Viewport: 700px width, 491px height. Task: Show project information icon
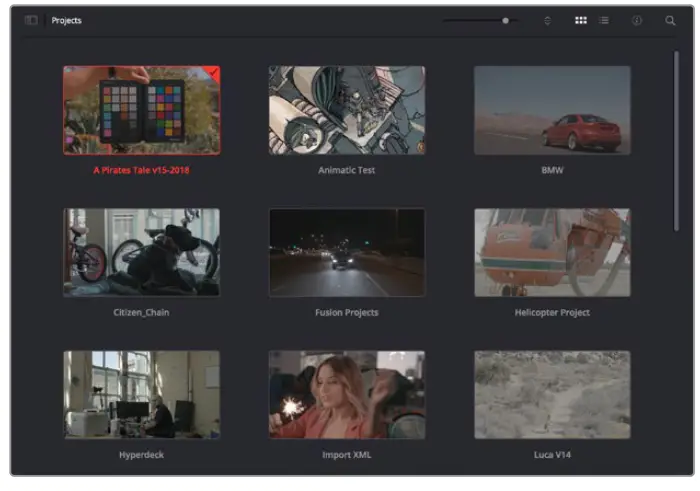[637, 20]
